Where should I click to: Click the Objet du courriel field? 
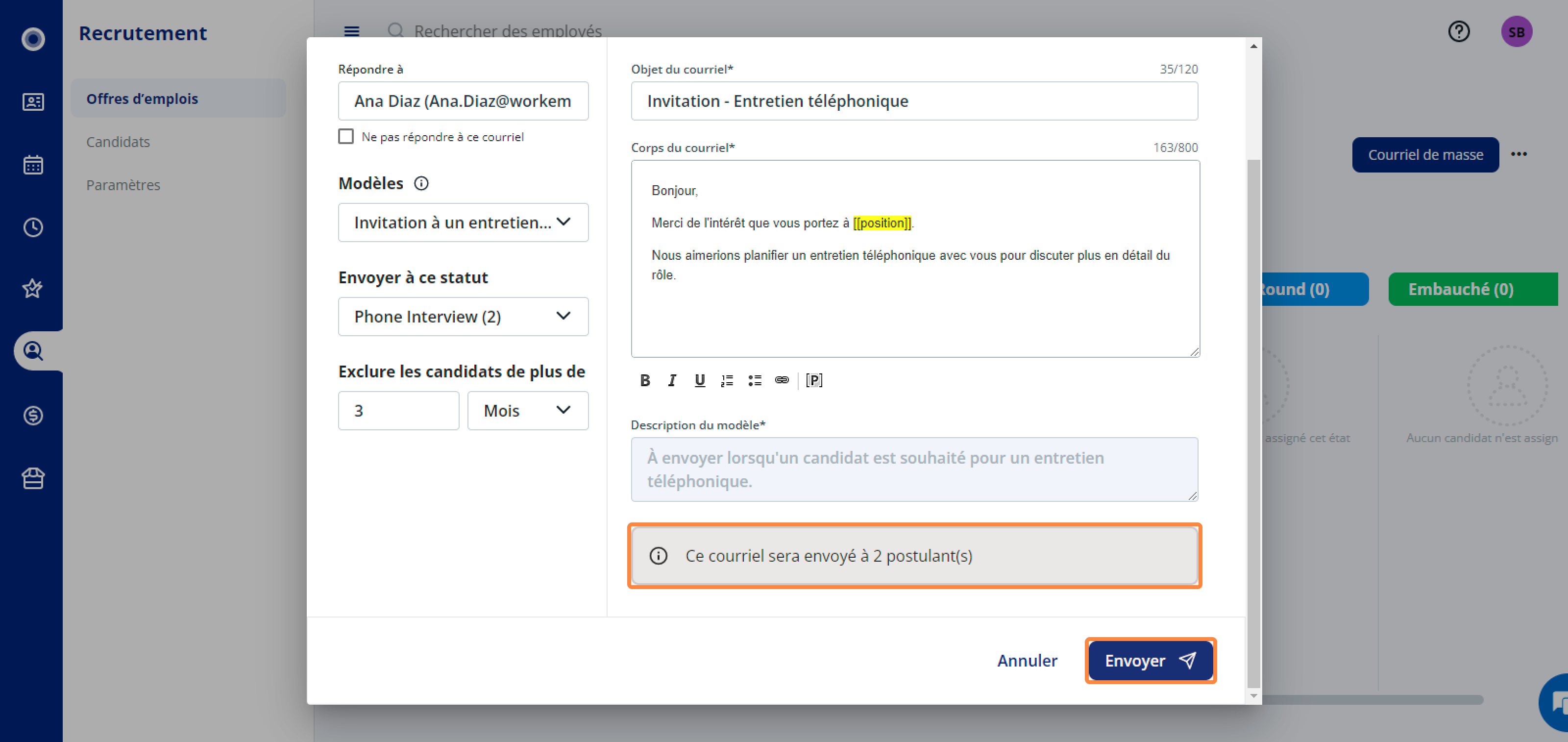pyautogui.click(x=914, y=101)
